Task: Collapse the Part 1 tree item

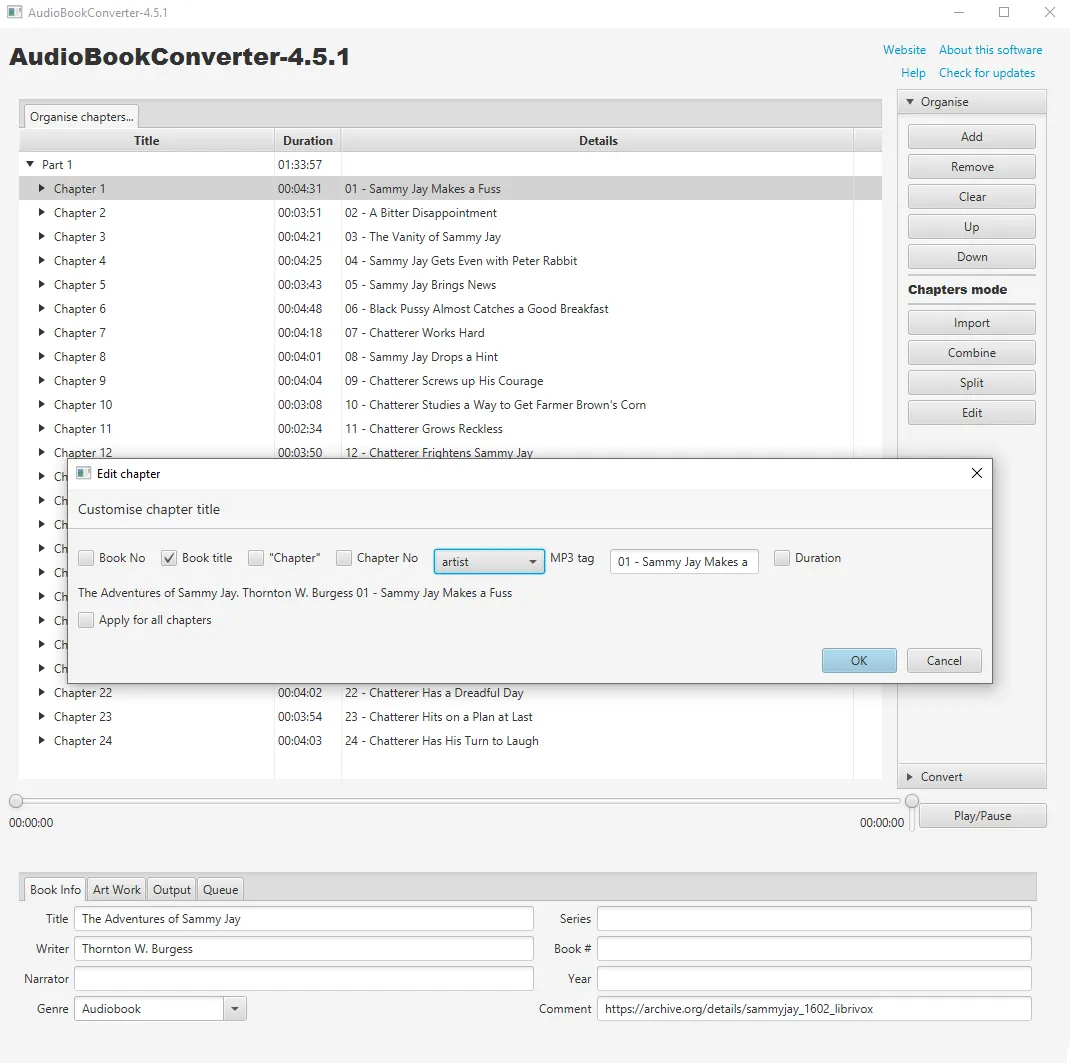Action: pos(30,164)
